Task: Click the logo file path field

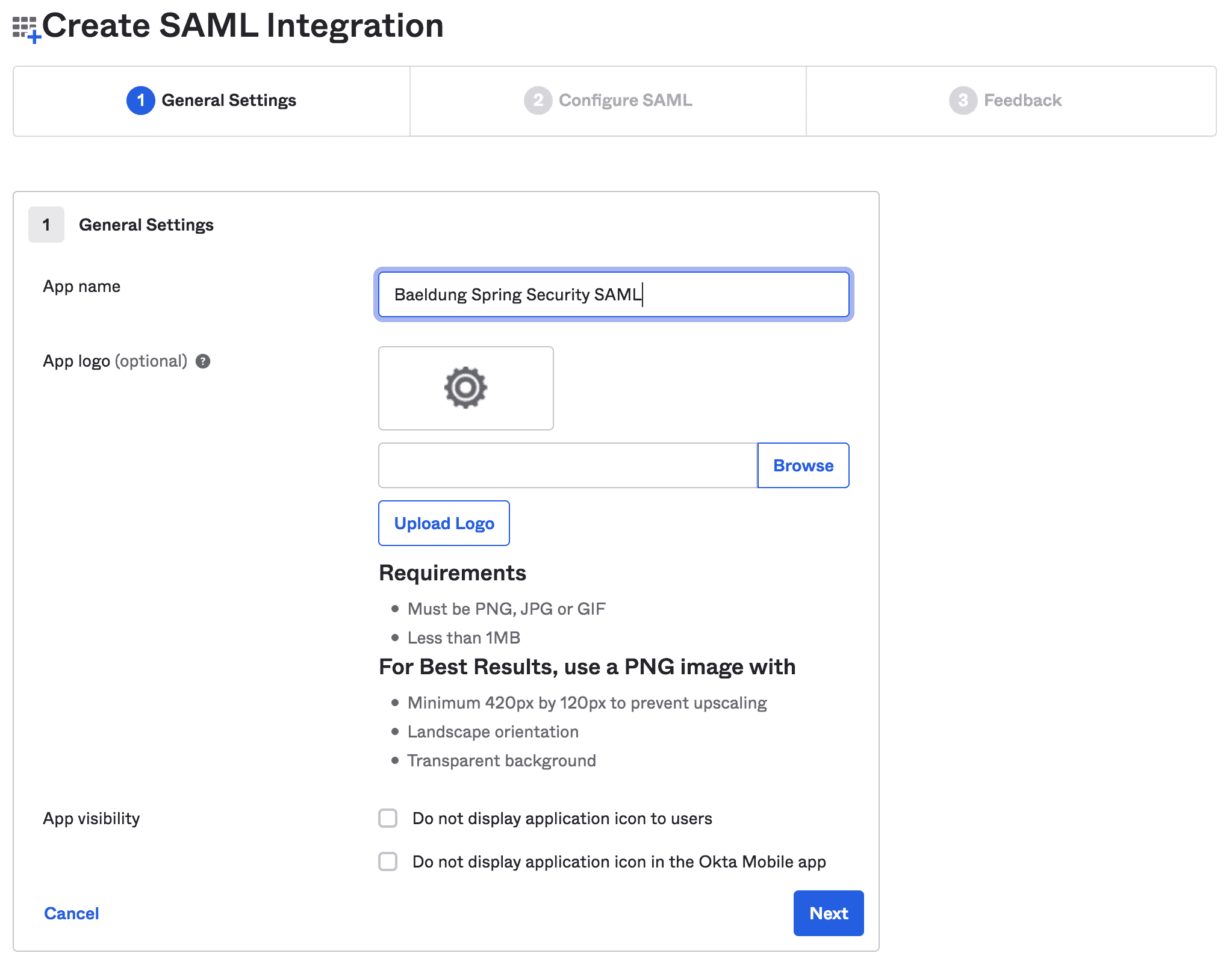Action: pos(567,465)
